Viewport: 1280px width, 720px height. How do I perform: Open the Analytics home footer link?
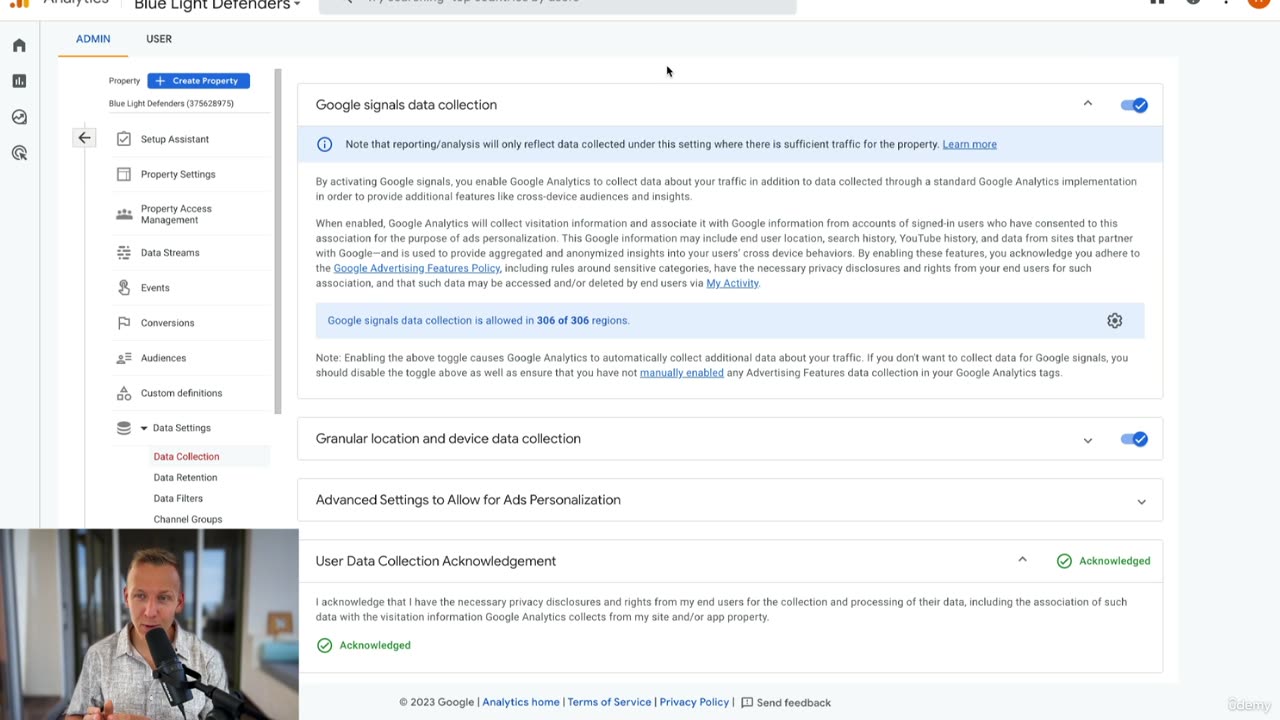(521, 702)
